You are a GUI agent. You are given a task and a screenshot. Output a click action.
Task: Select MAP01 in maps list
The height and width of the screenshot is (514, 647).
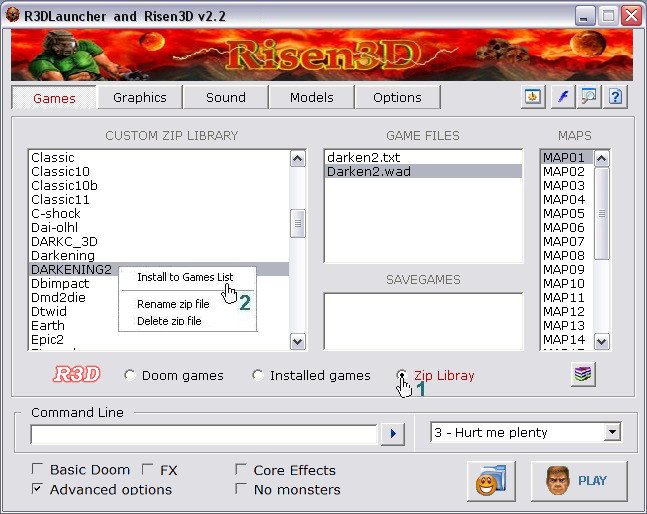(x=567, y=158)
